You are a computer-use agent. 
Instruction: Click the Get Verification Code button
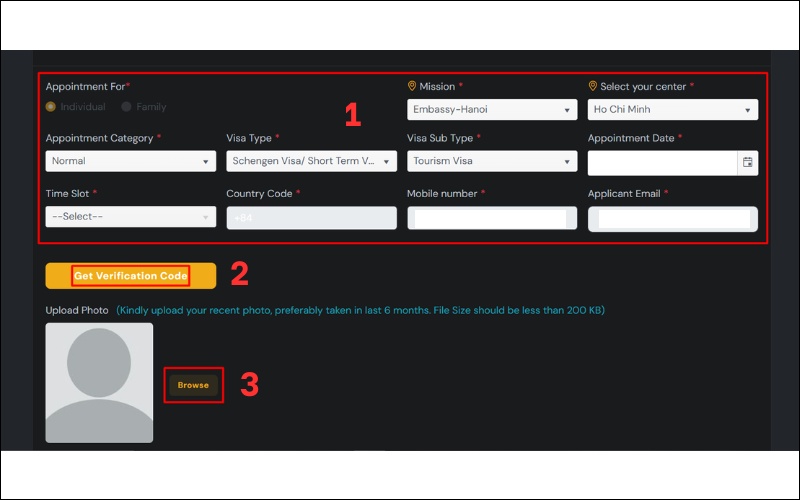[130, 276]
